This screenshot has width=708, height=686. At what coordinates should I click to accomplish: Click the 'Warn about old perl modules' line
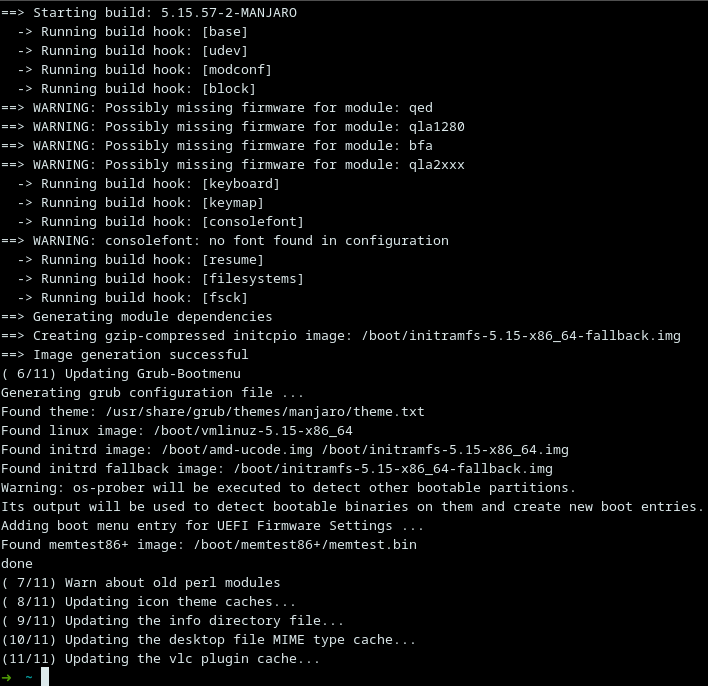pos(141,583)
